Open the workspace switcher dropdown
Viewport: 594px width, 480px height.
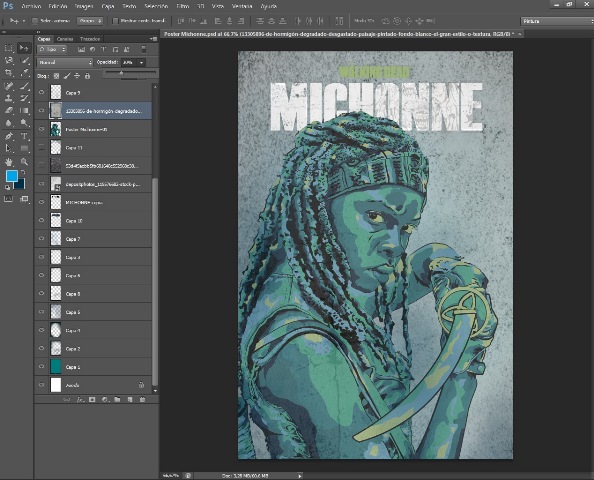tap(557, 21)
